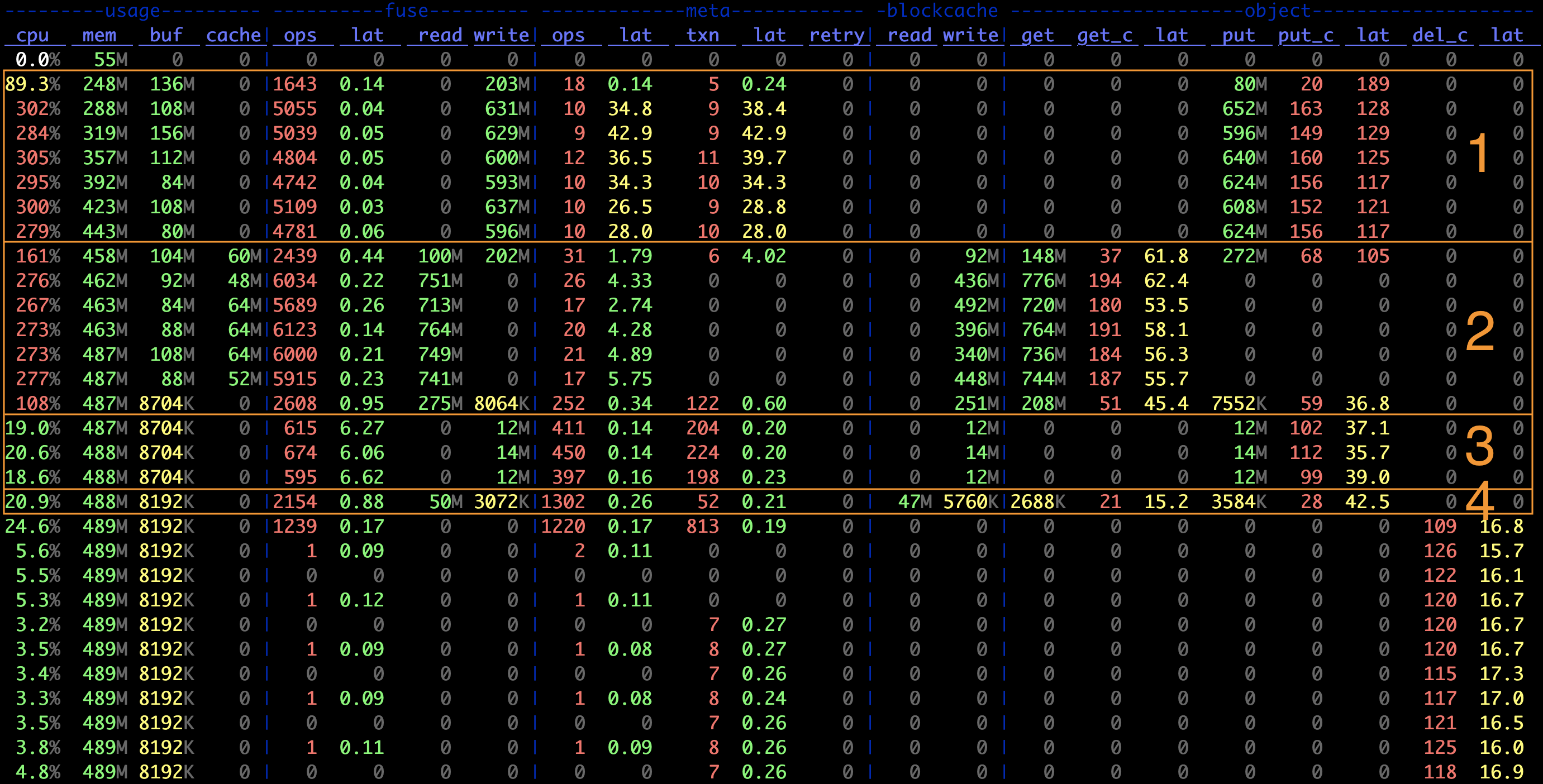Click the del_c column header
The width and height of the screenshot is (1543, 784).
click(1440, 36)
